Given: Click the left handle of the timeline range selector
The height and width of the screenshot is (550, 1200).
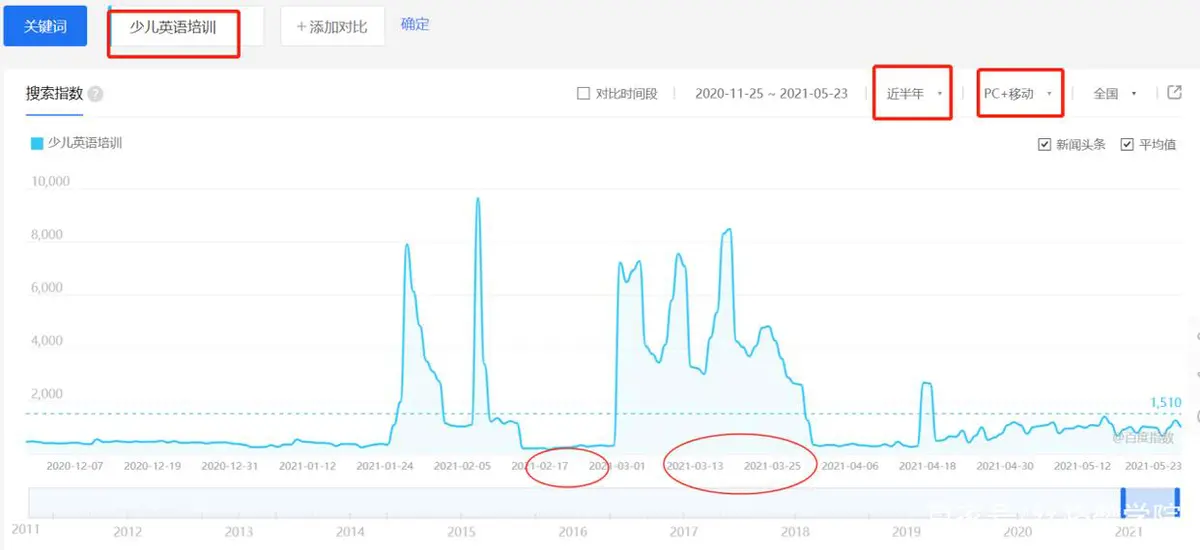Looking at the screenshot, I should coord(1123,502).
